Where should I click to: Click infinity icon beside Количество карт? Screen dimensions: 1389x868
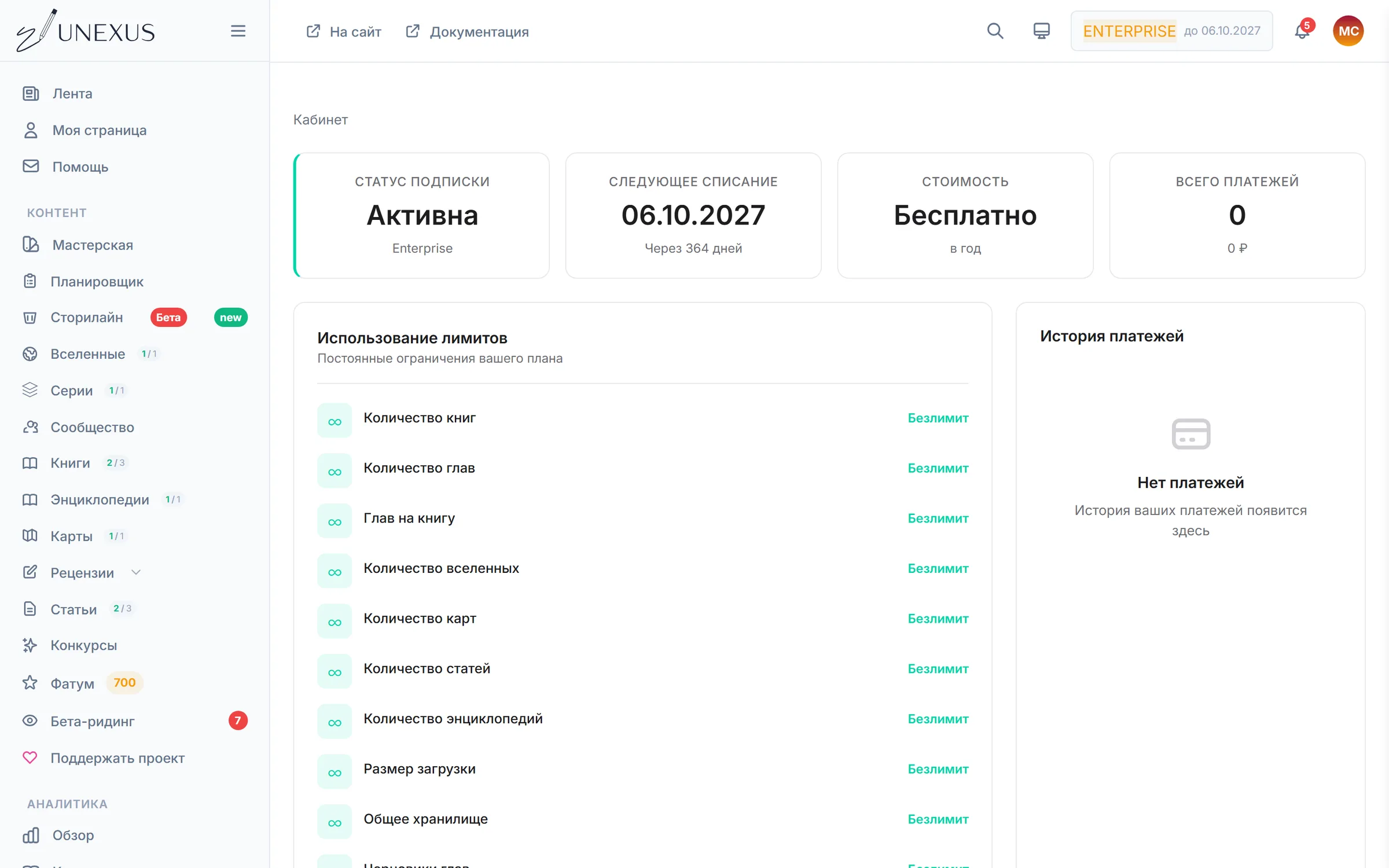point(335,621)
